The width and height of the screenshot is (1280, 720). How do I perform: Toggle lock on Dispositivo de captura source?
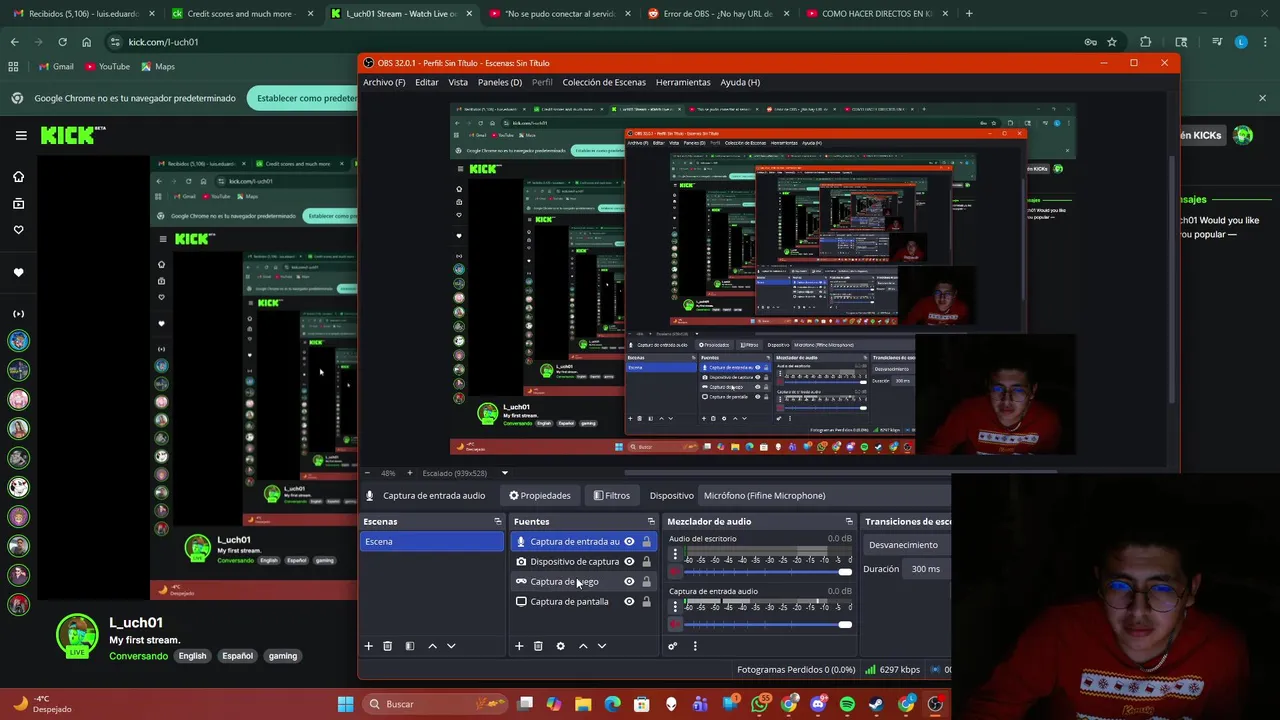(x=646, y=561)
